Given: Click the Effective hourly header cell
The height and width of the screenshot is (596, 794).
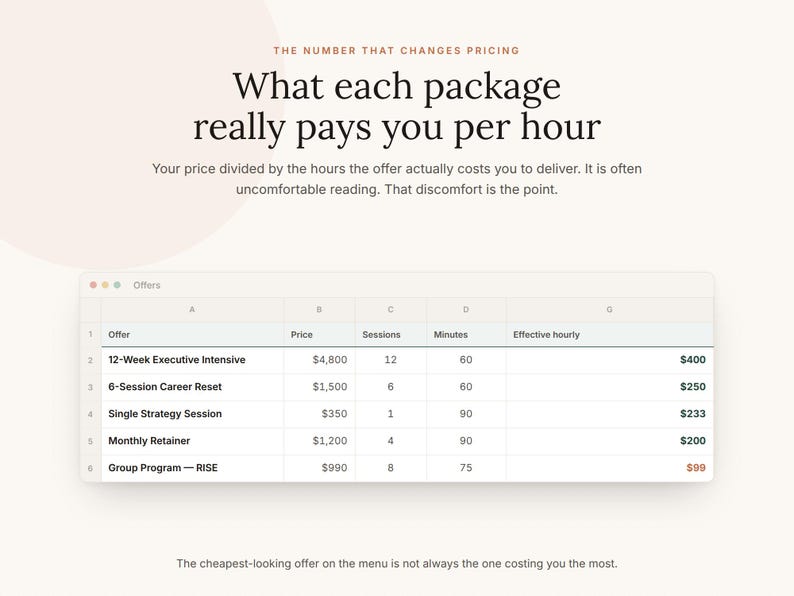Looking at the screenshot, I should click(x=610, y=335).
